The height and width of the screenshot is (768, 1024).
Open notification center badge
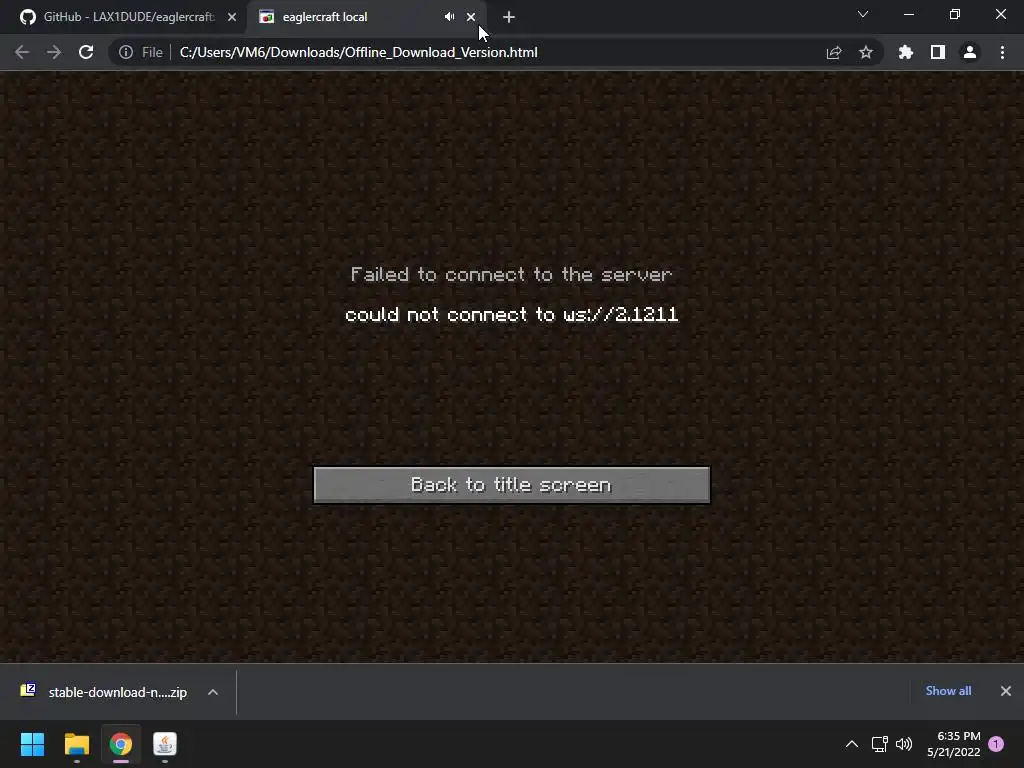(x=996, y=744)
